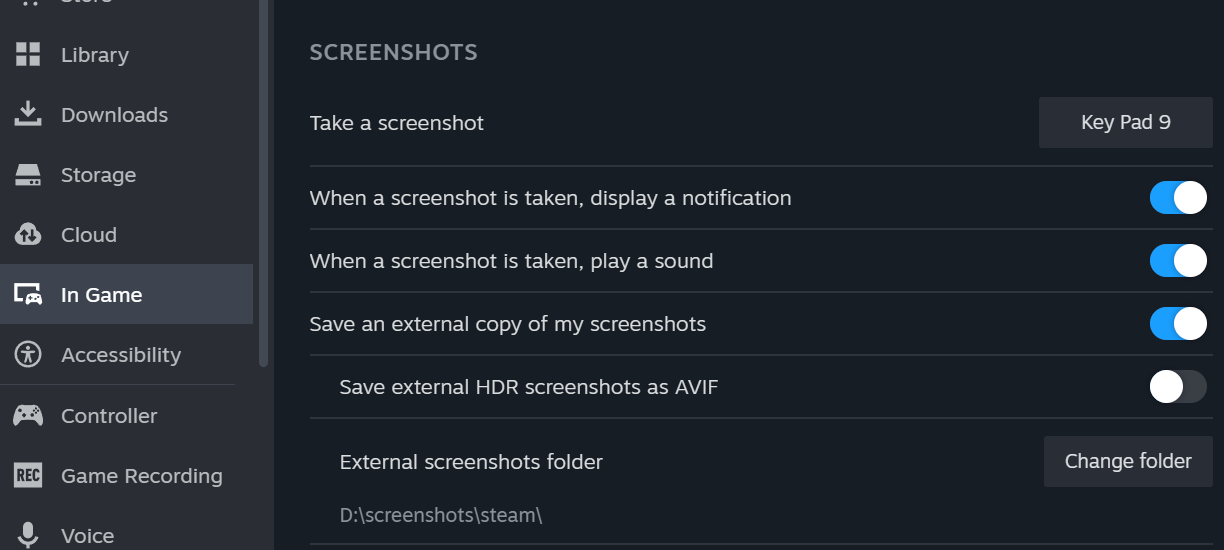Open the Library settings tab
The width and height of the screenshot is (1224, 550).
point(95,55)
